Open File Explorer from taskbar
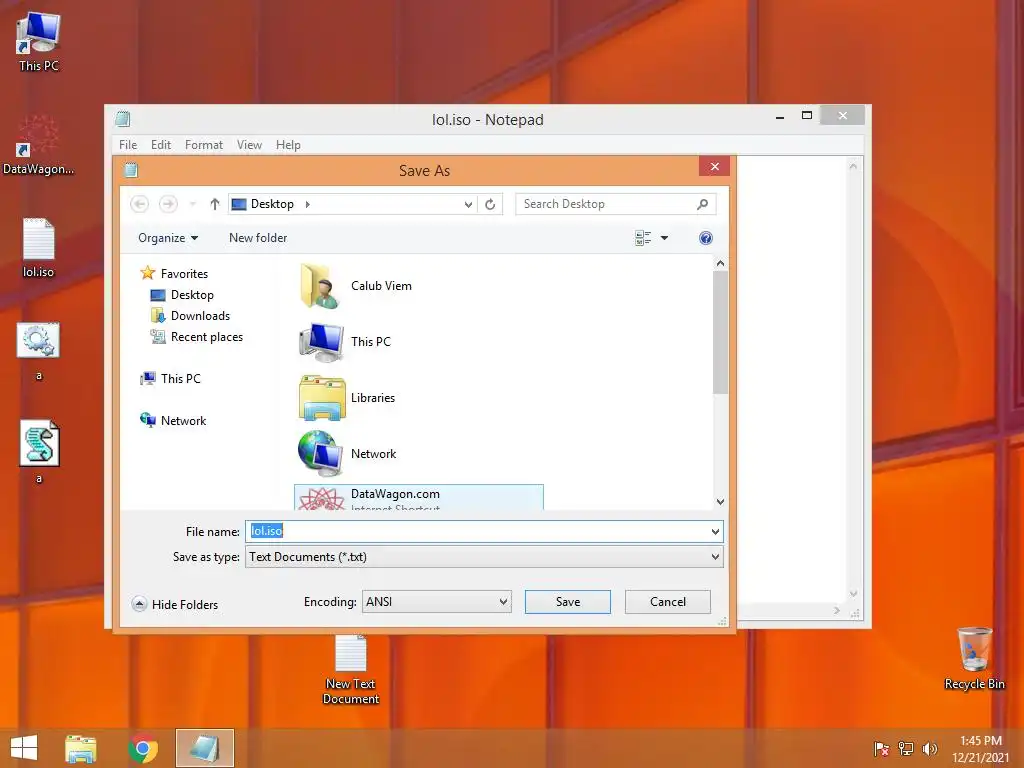The height and width of the screenshot is (768, 1024). [x=80, y=748]
